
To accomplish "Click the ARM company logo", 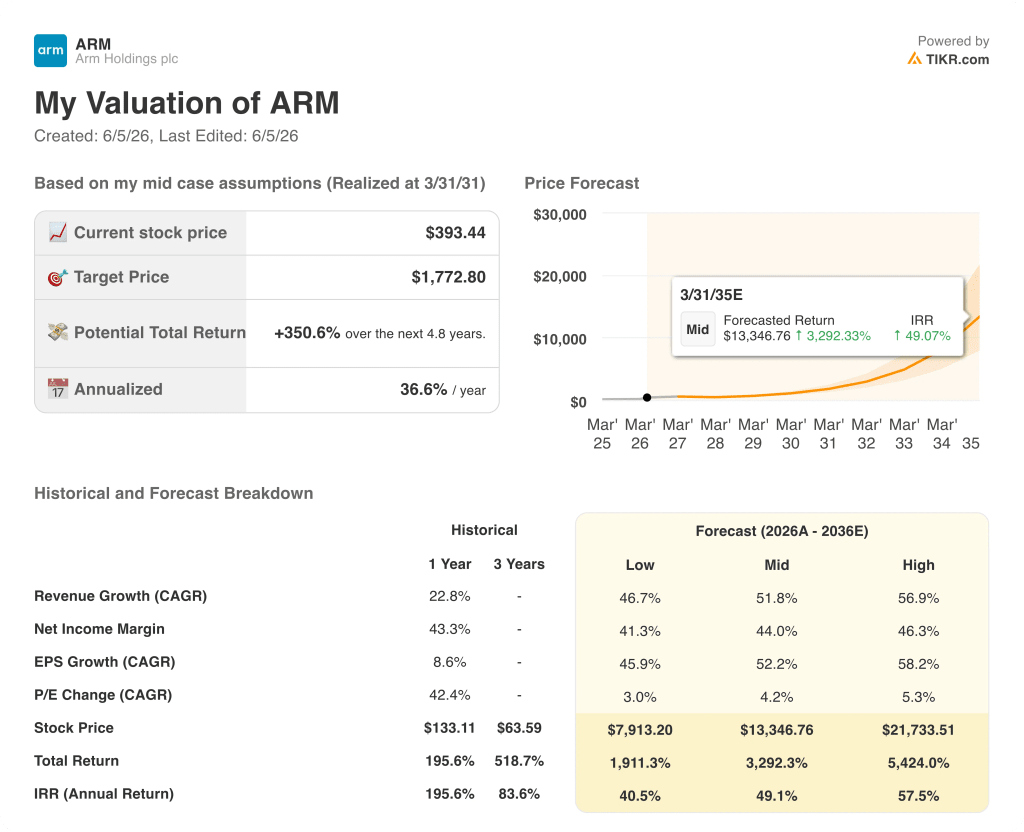I will click(50, 50).
